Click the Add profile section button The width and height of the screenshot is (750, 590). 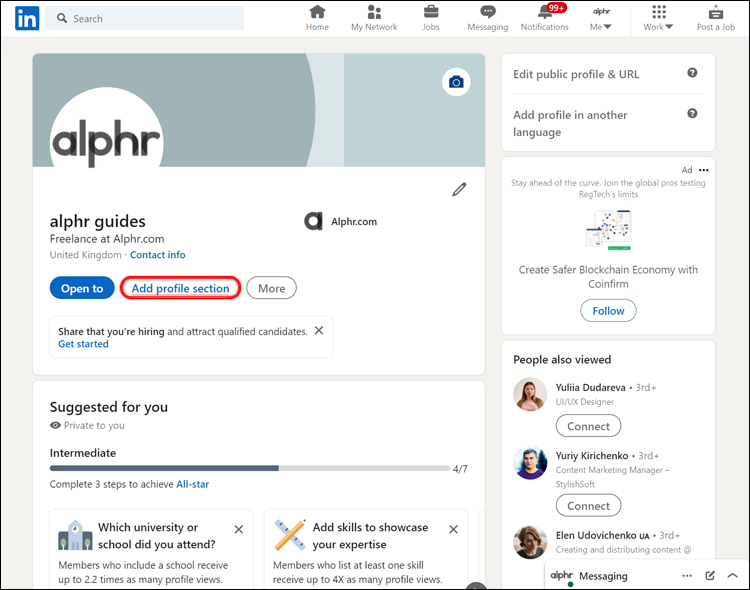click(180, 288)
